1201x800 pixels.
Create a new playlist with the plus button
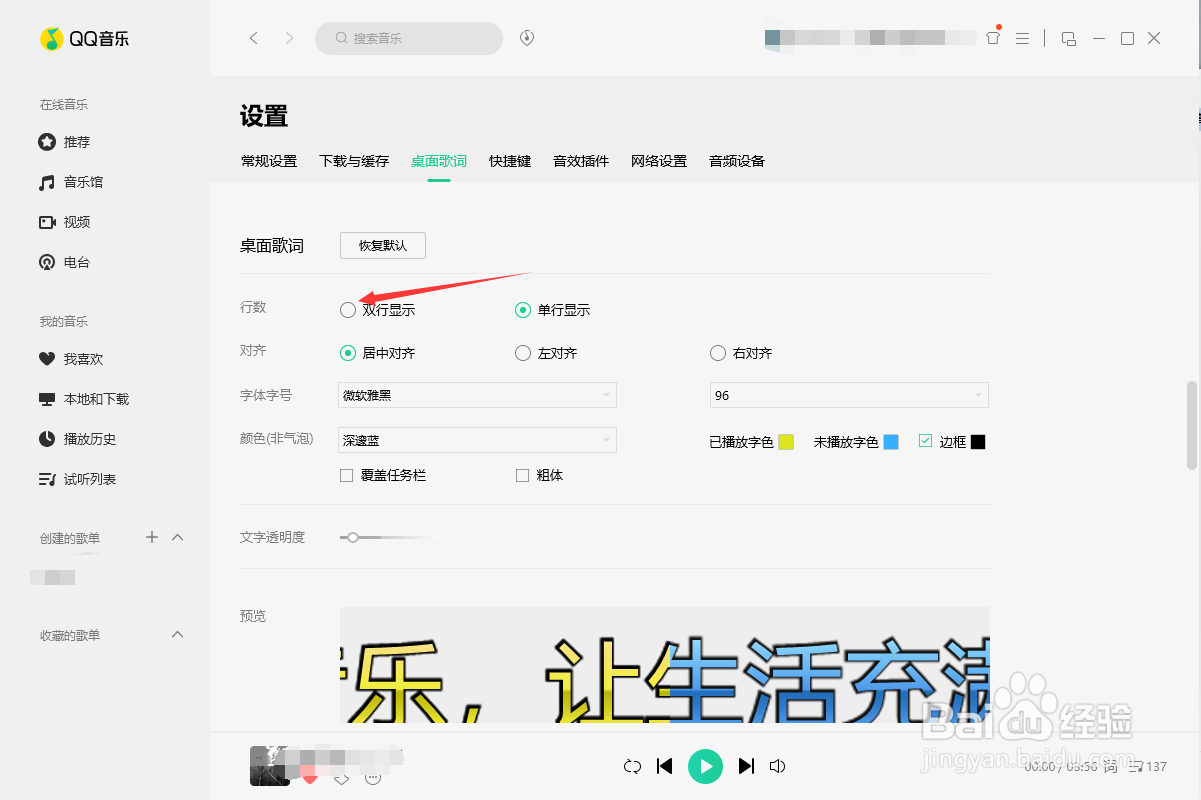[x=151, y=537]
